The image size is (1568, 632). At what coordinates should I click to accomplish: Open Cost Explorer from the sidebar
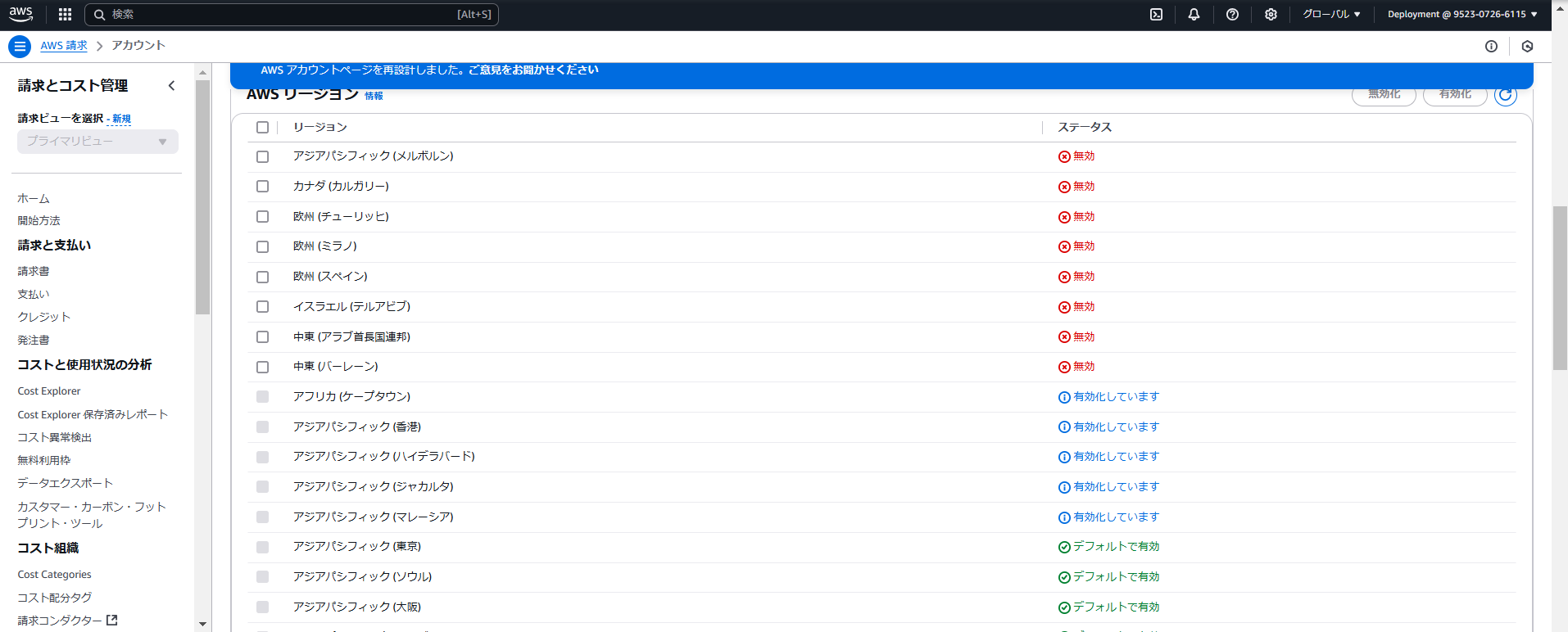tap(49, 391)
